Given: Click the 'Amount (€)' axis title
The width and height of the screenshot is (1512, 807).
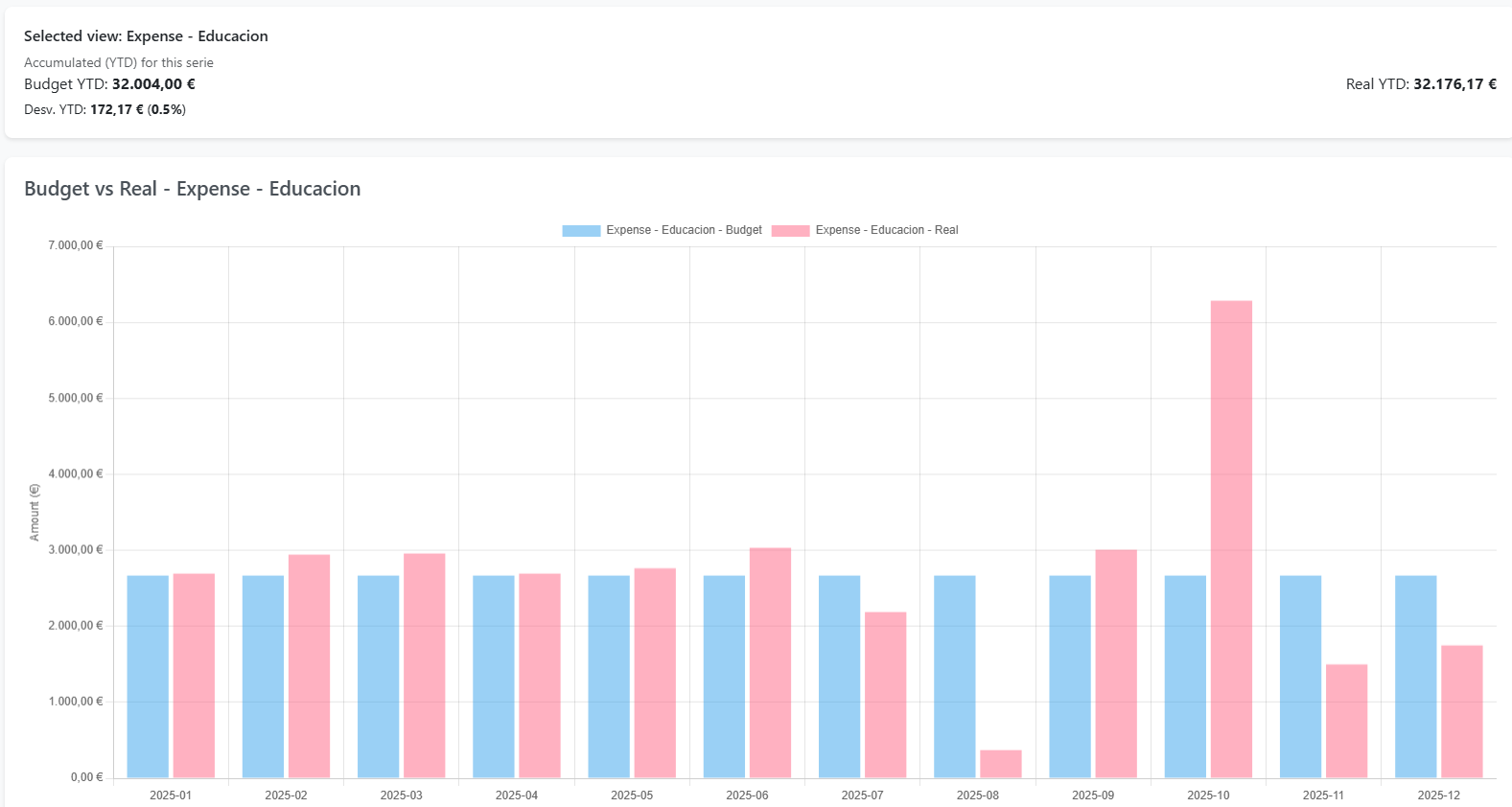Looking at the screenshot, I should coord(35,513).
